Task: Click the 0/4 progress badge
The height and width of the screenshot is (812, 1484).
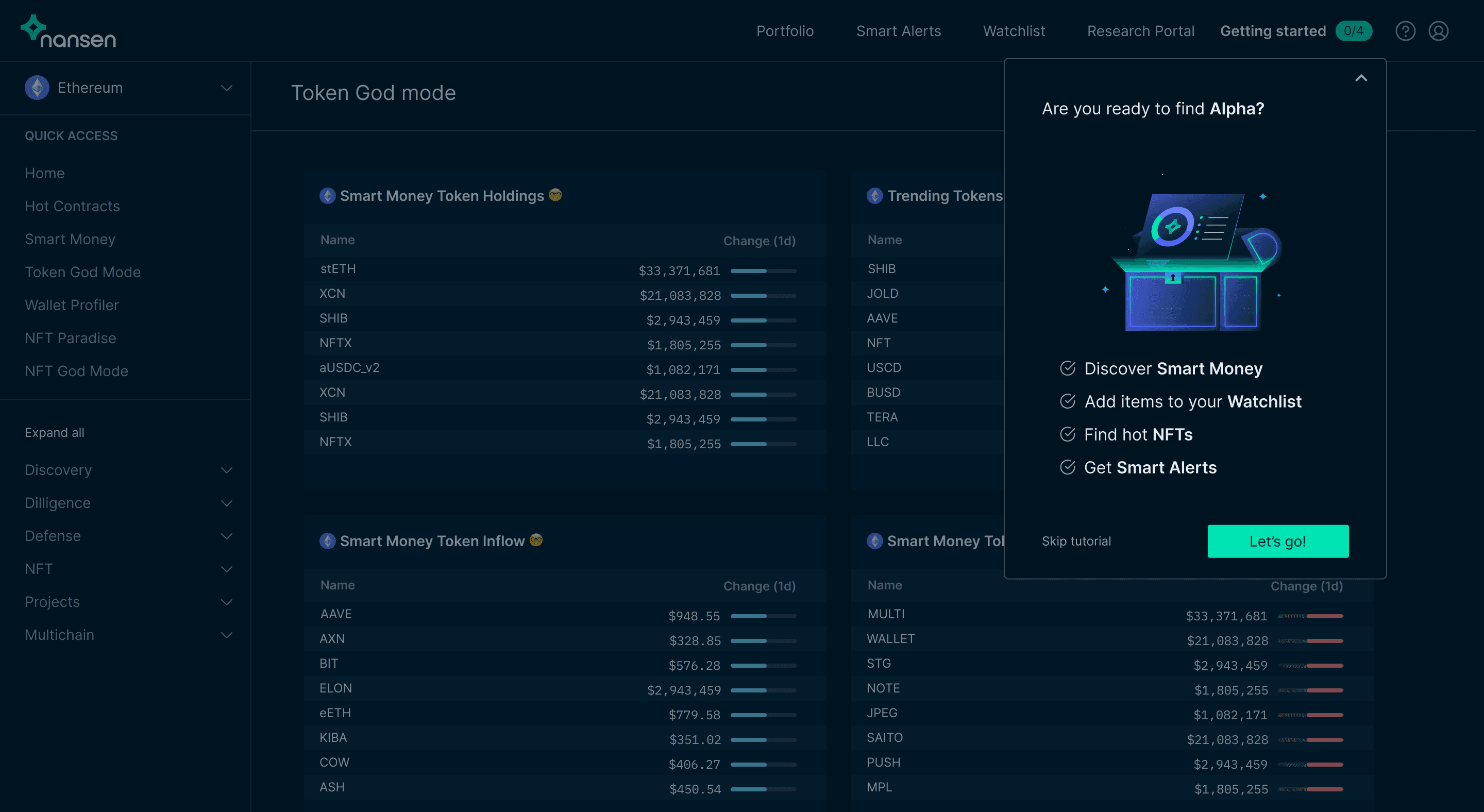Action: 1353,31
